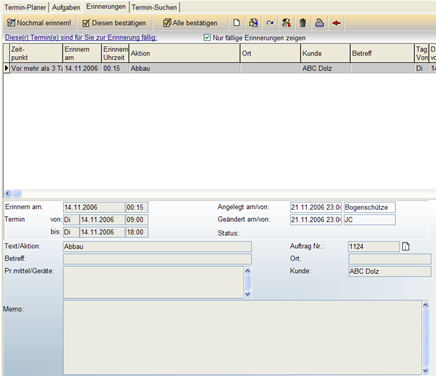
Task: Click the horizontal scrollbar thumb under the table
Action: [17, 193]
